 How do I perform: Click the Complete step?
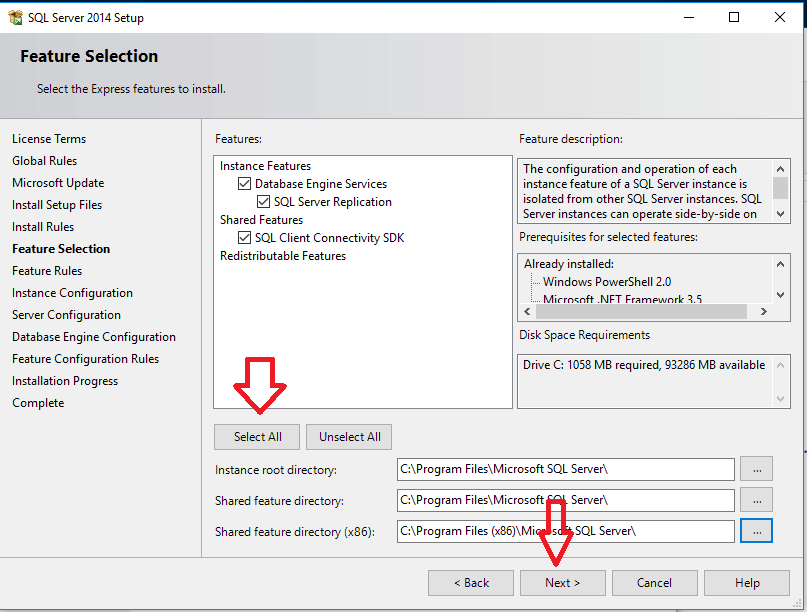38,403
